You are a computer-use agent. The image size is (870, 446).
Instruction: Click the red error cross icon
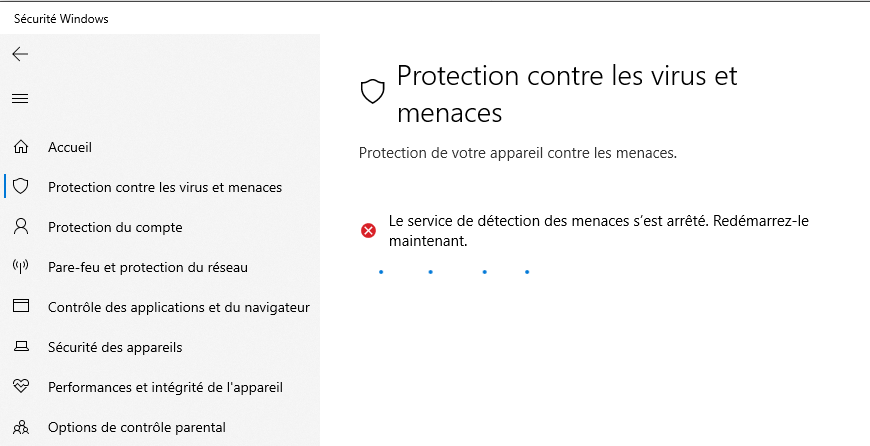coord(368,230)
